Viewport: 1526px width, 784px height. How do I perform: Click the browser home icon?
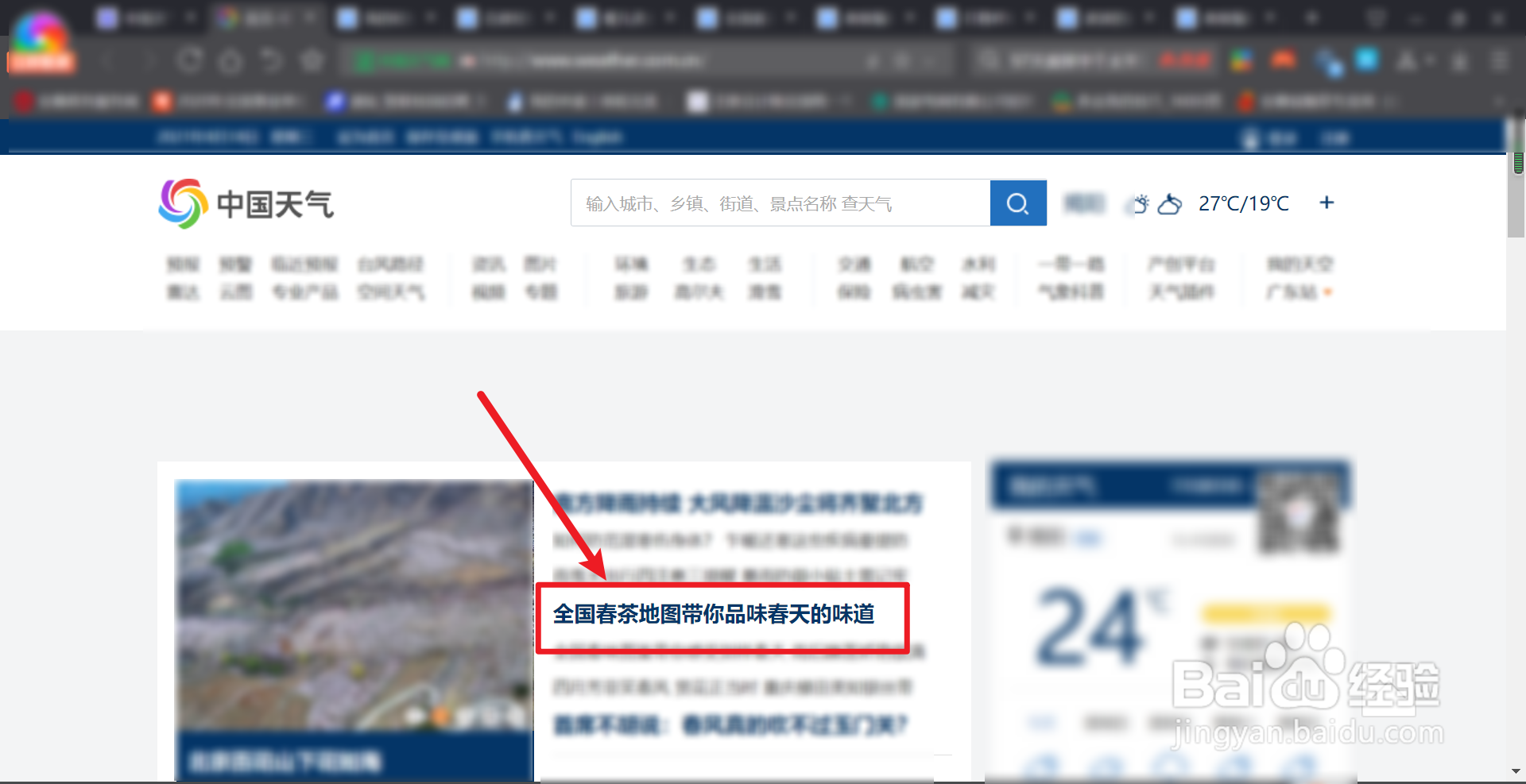[x=230, y=60]
